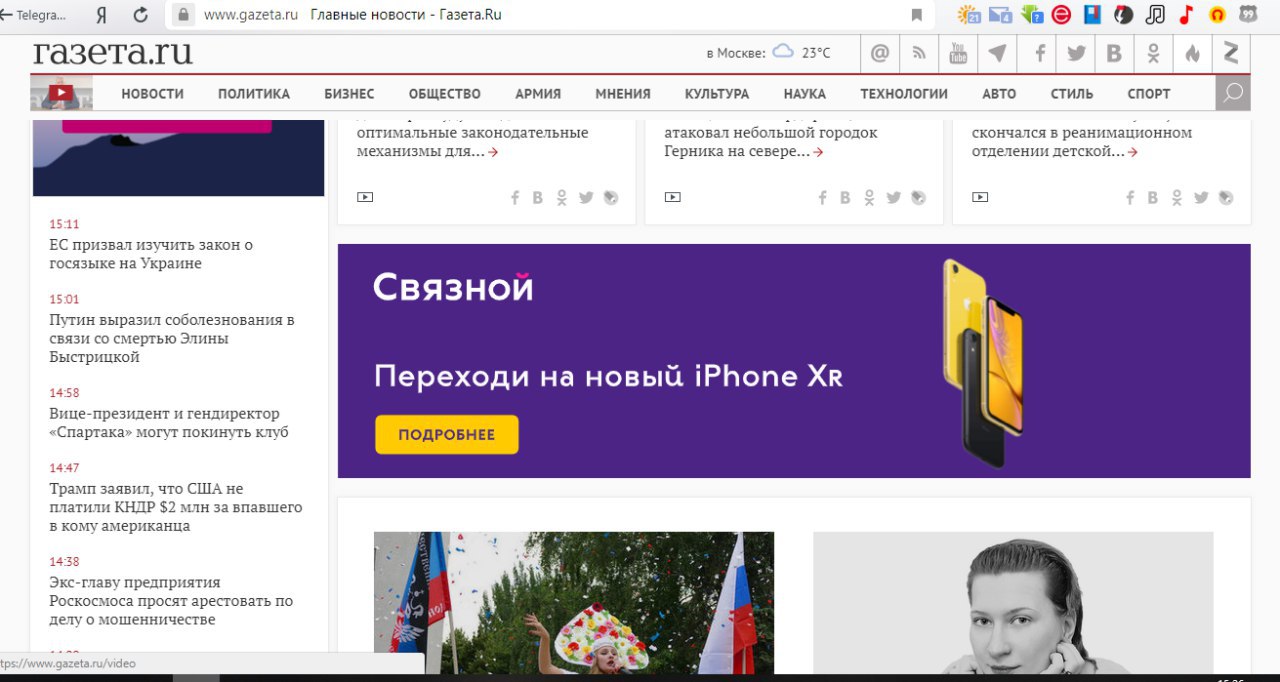Click the padlock site security icon

click(183, 15)
